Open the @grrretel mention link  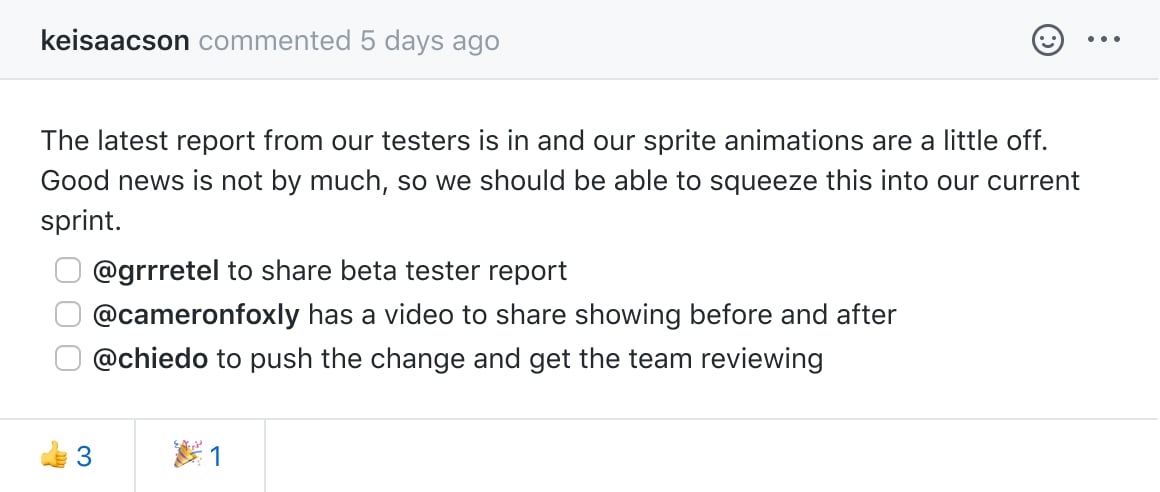click(x=155, y=271)
